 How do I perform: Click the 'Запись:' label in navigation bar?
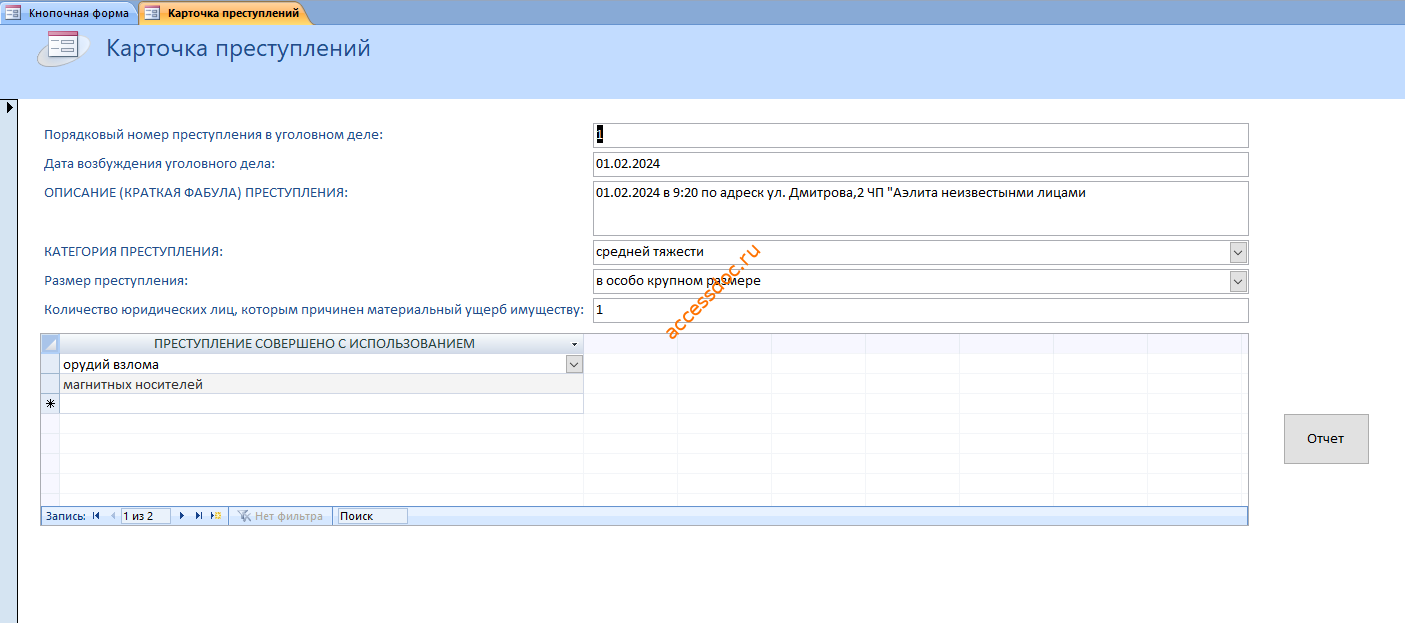coord(66,516)
